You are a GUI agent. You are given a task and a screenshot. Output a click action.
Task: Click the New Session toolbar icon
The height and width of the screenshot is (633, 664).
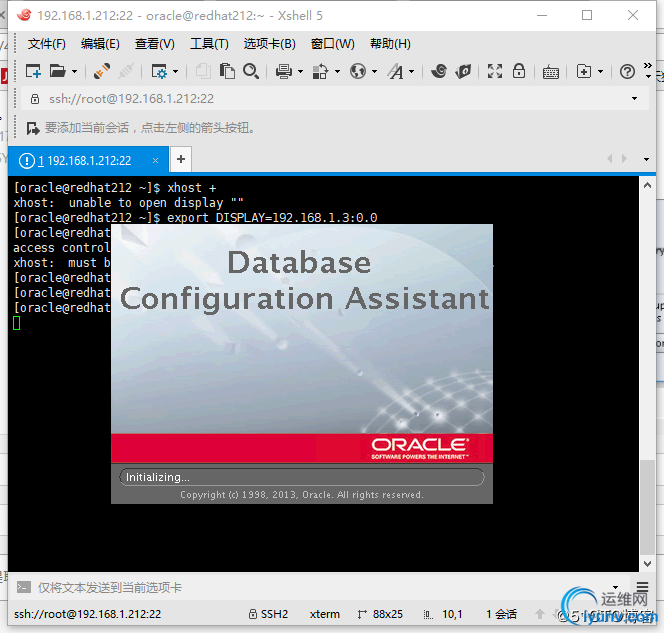click(x=33, y=71)
